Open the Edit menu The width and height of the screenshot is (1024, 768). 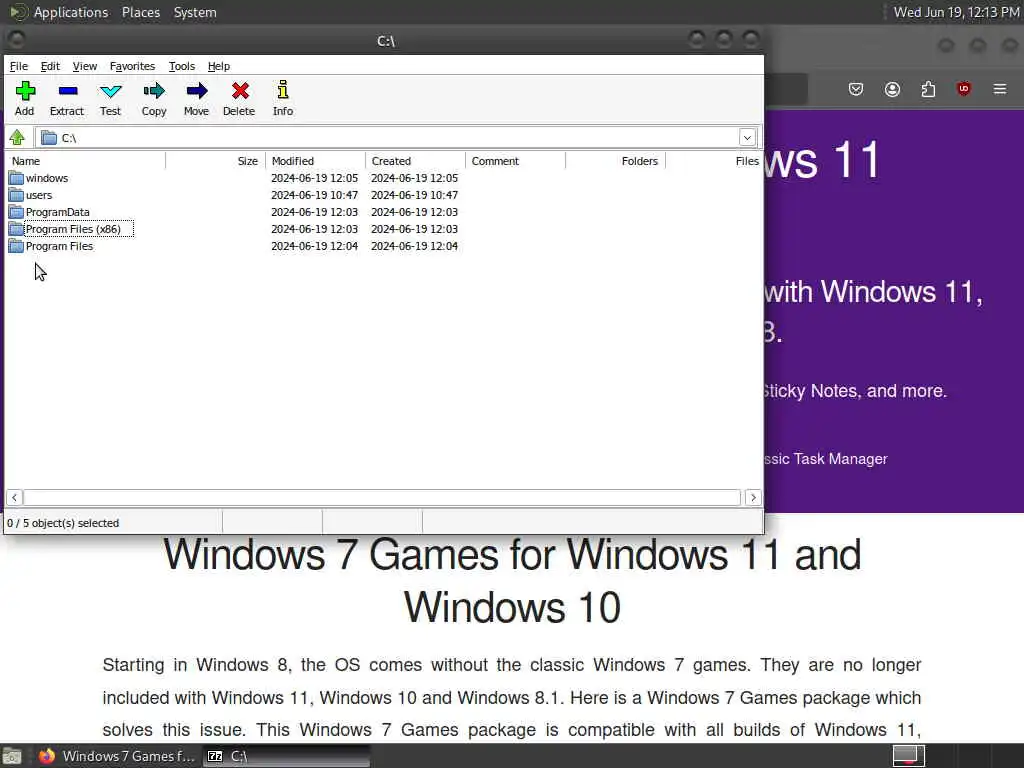(x=50, y=66)
